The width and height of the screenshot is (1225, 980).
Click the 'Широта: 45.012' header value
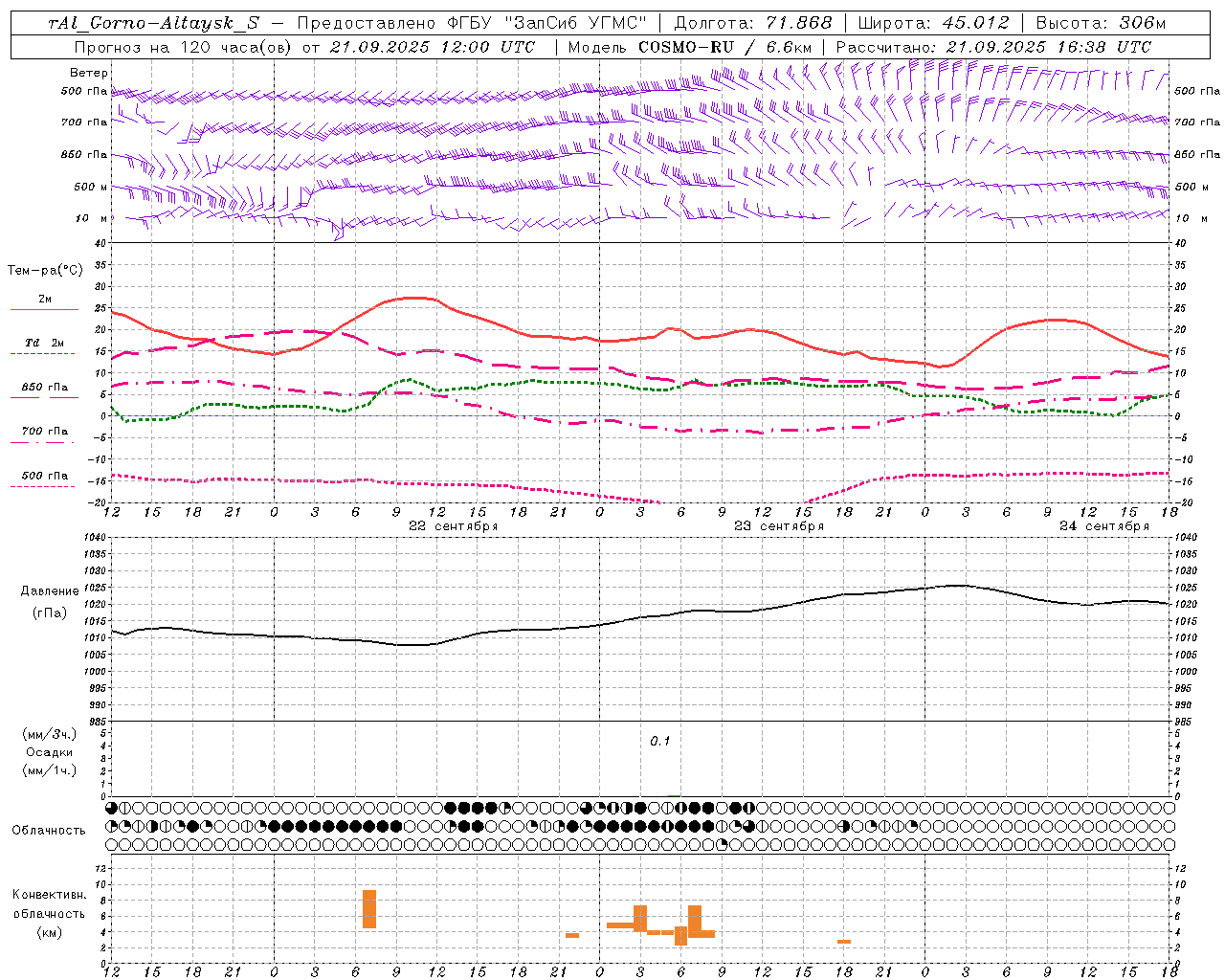coord(933,23)
